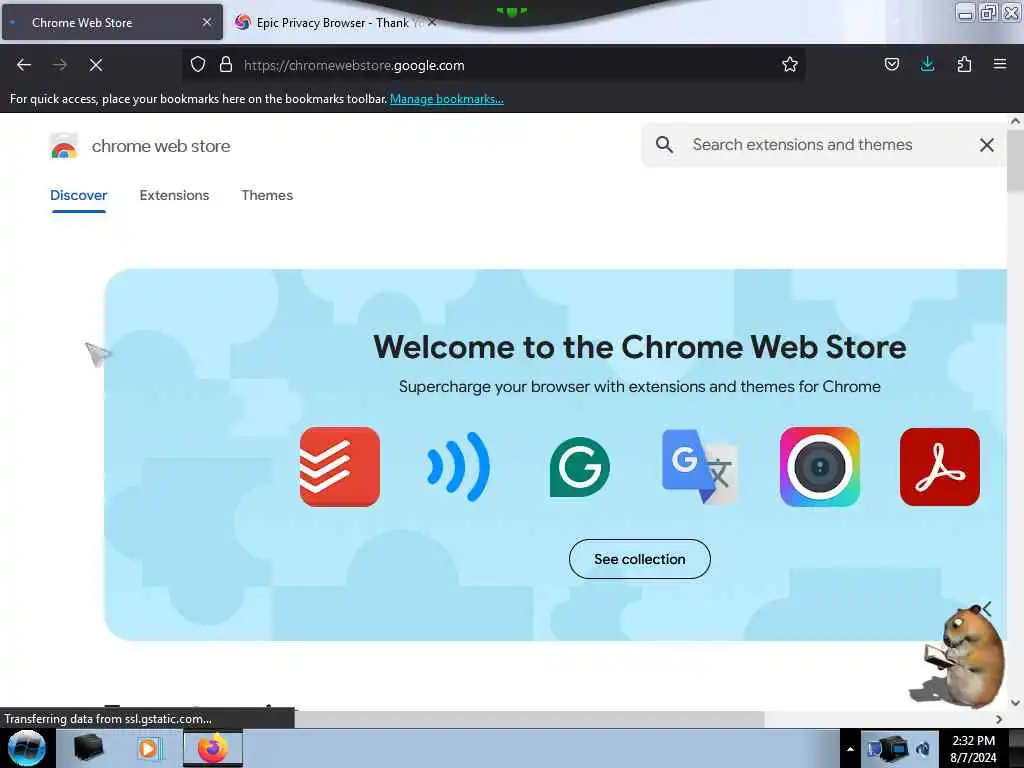Screen dimensions: 1024x768
Task: Open the Save to Pocket icon
Action: pyautogui.click(x=891, y=65)
